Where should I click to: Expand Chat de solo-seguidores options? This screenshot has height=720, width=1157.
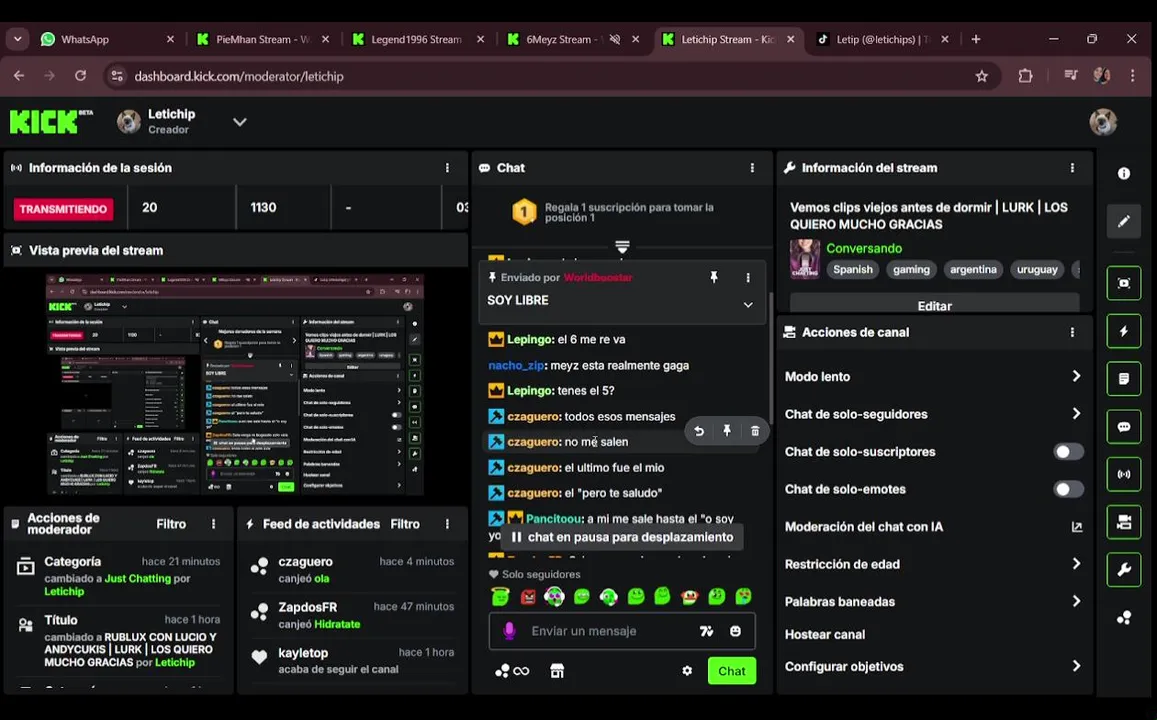coord(1076,414)
